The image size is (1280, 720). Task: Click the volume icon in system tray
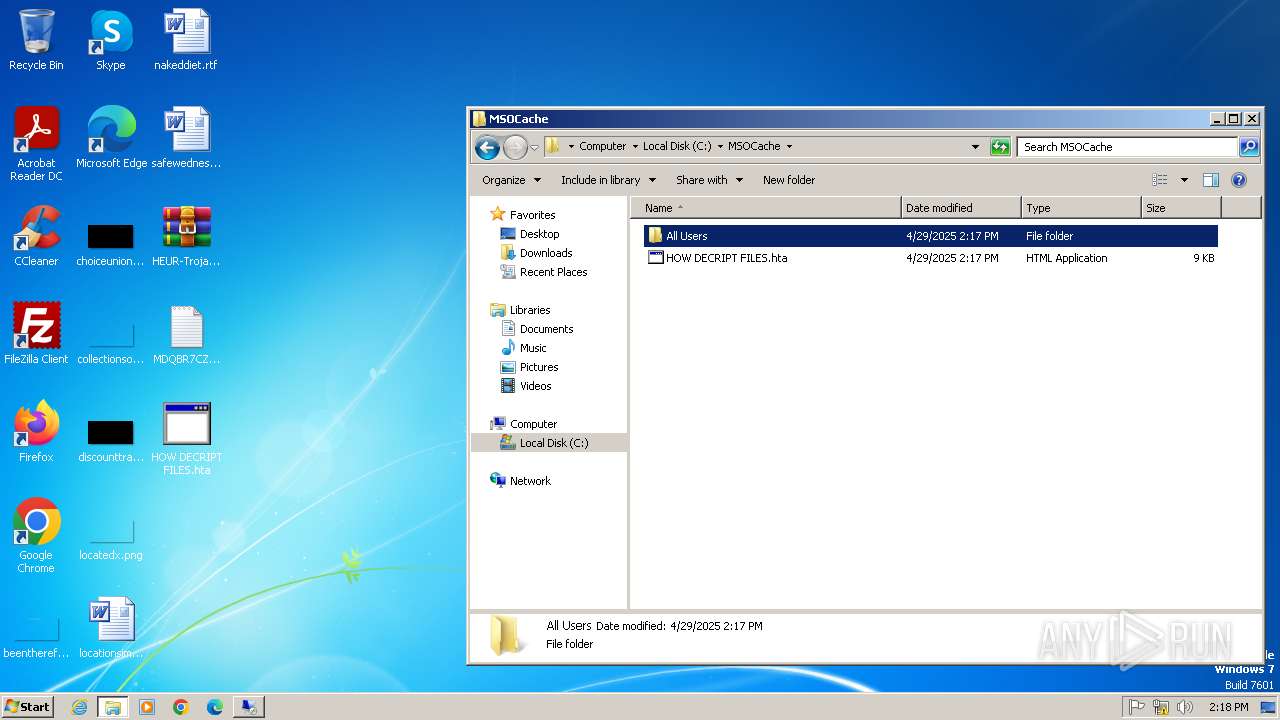[x=1185, y=707]
